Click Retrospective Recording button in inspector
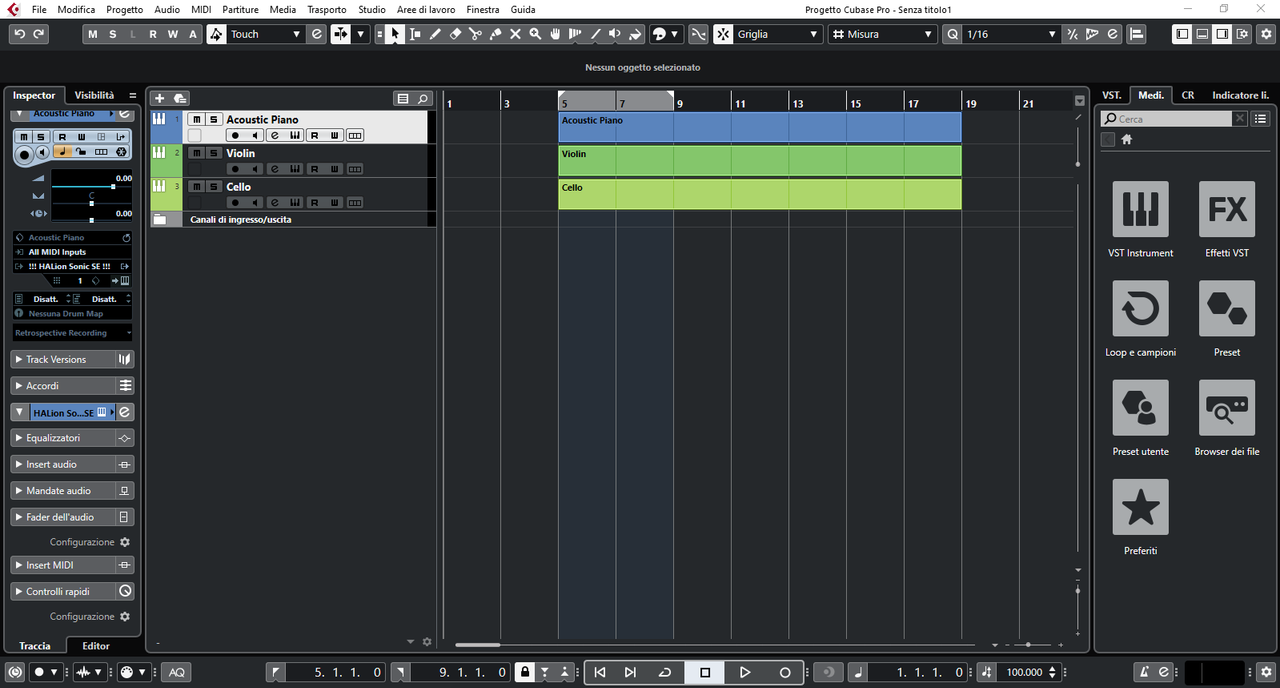Screen dimensions: 1280x688 [x=72, y=333]
